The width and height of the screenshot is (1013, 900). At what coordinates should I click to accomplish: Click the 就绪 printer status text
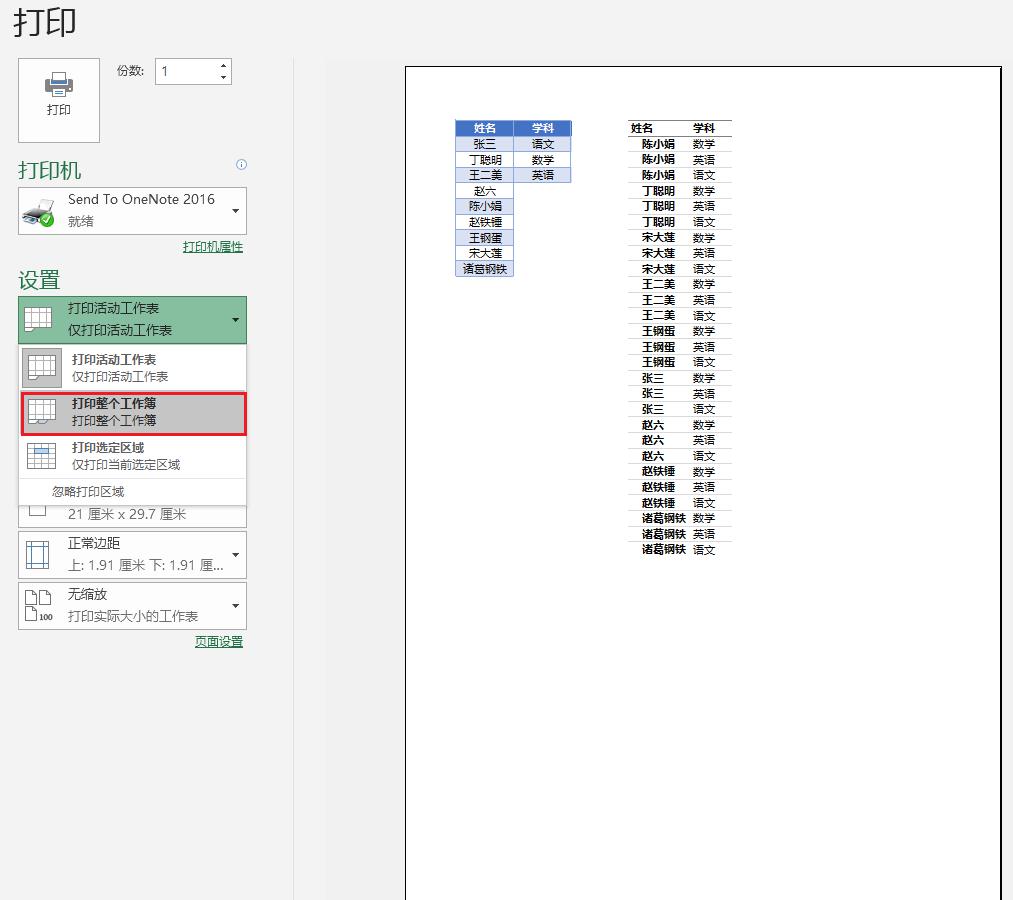point(81,222)
